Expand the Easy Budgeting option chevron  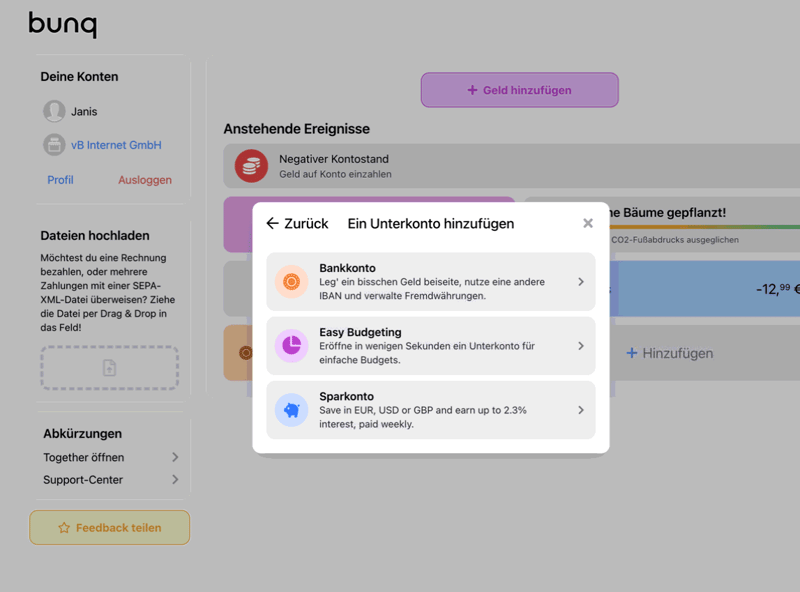(x=581, y=346)
